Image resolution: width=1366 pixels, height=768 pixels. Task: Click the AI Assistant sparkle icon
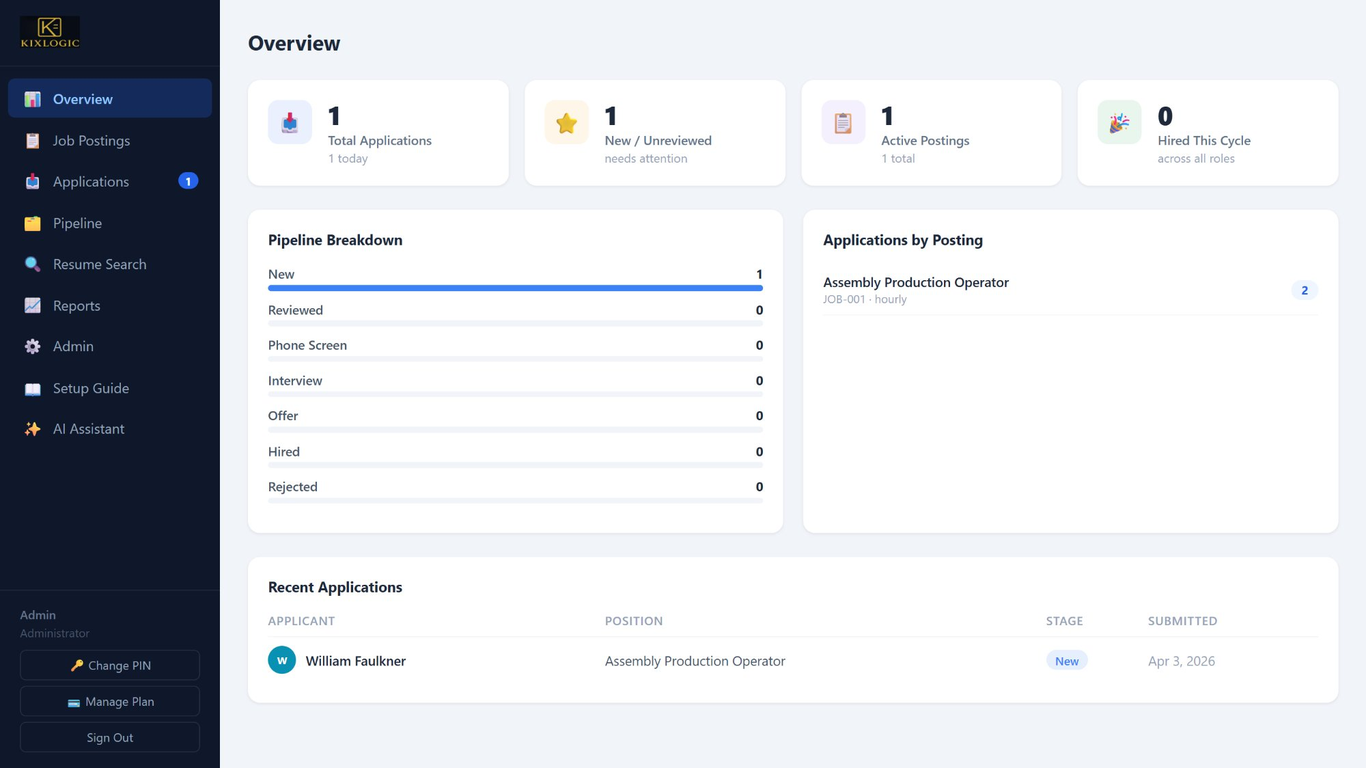33,429
